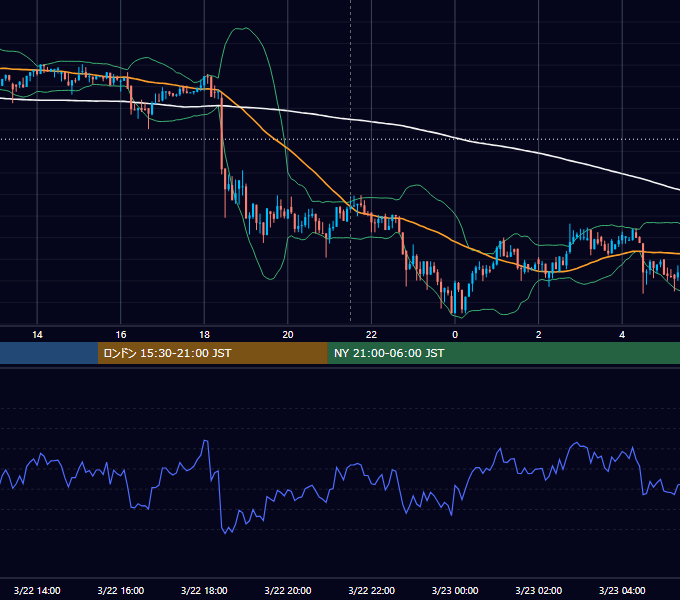
Task: Click hour label 18 on price chart axis
Action: point(204,335)
